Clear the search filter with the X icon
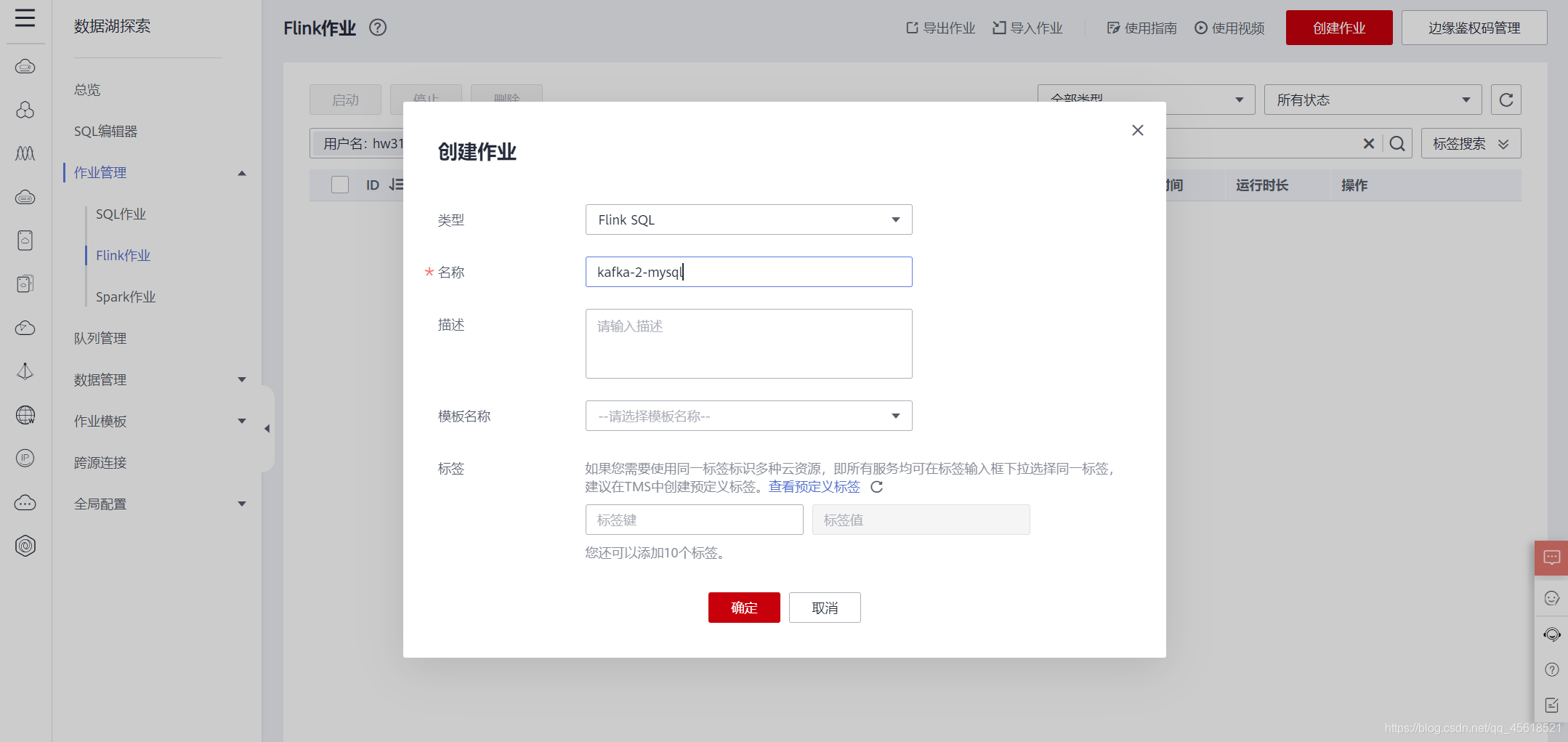 pos(1369,143)
